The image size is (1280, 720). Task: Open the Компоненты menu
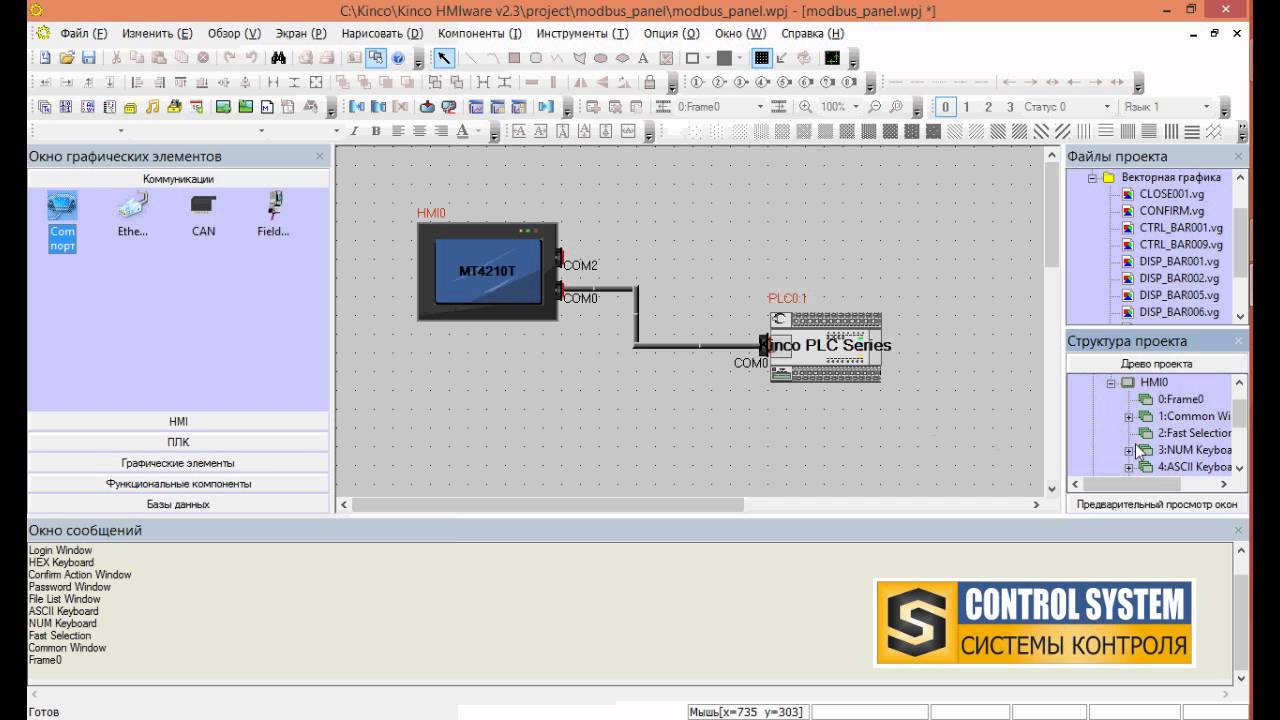click(x=480, y=33)
